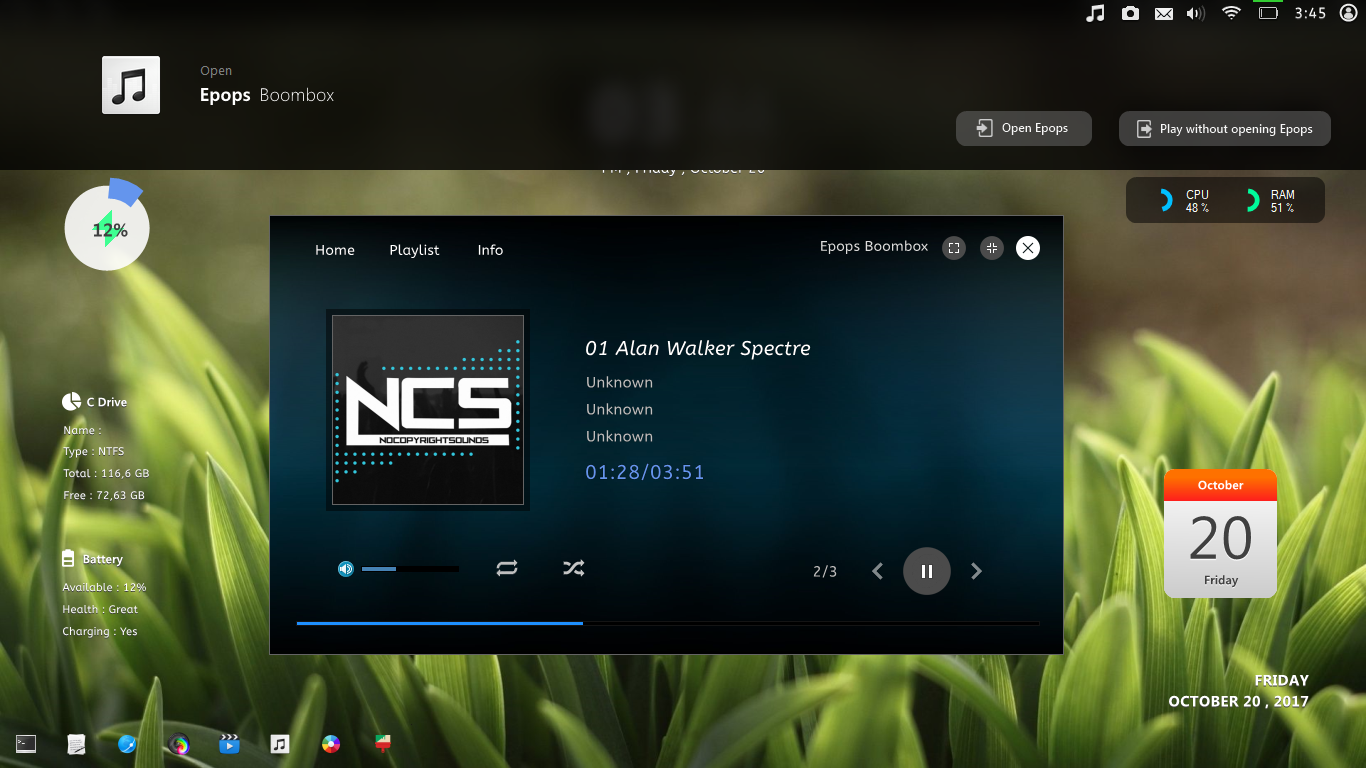Screen dimensions: 1366x768
Task: Click the Open Epops button
Action: tap(1023, 129)
